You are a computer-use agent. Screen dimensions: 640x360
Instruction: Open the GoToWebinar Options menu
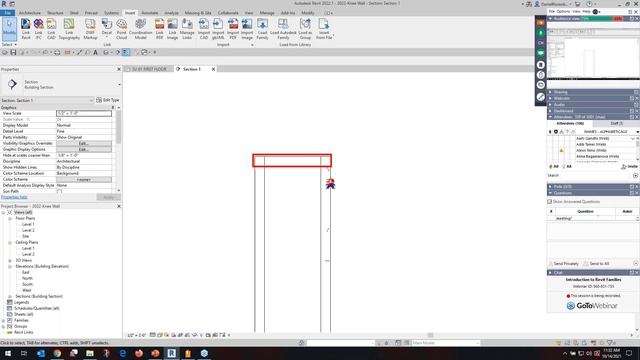pyautogui.click(x=563, y=11)
